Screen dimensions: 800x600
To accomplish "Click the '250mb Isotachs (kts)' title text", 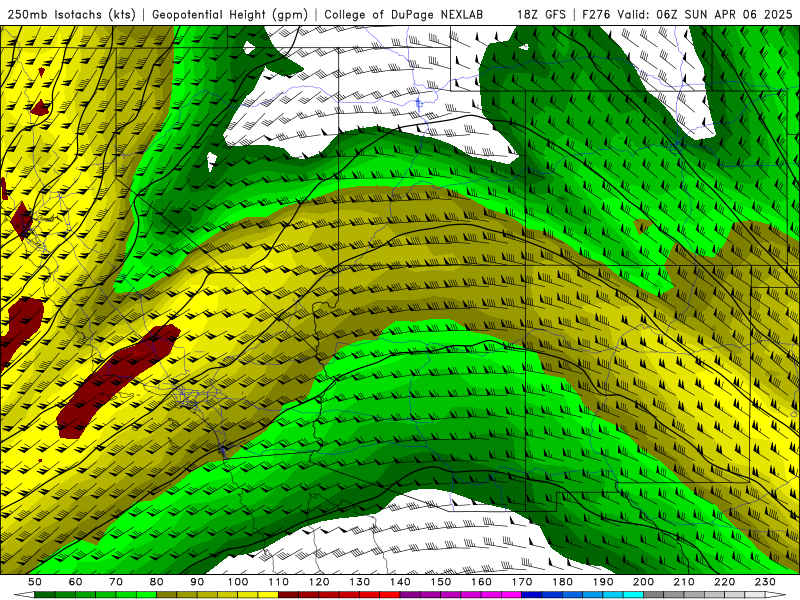I will click(71, 14).
